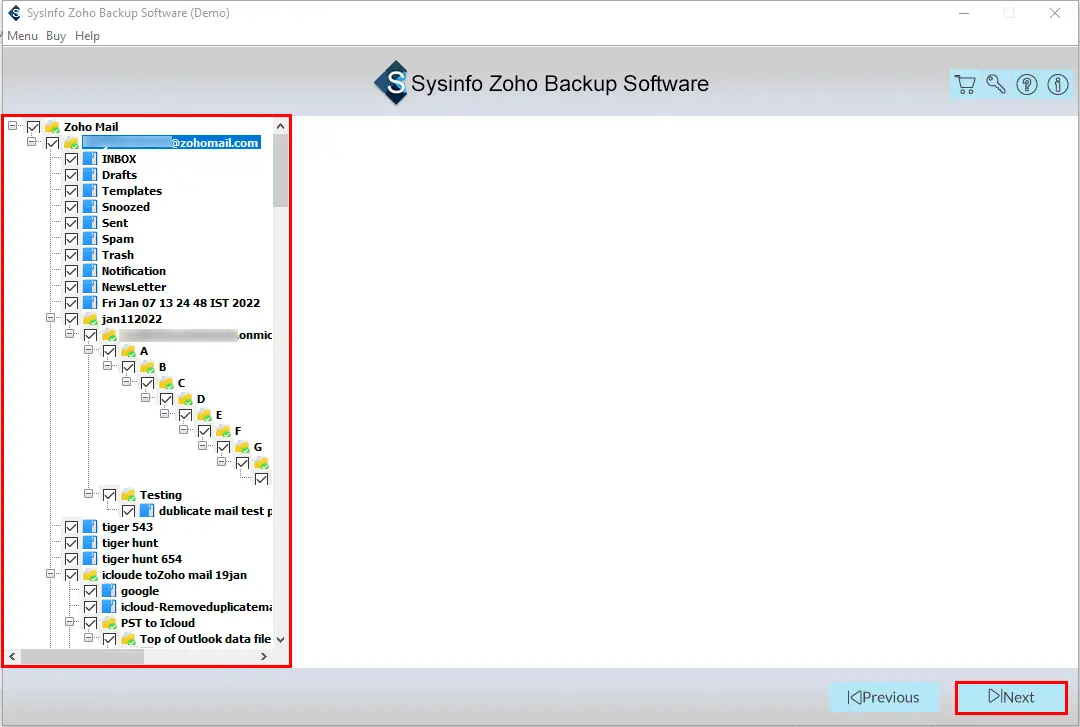This screenshot has width=1080, height=727.
Task: Click the jan112022 folder icon
Action: (90, 319)
